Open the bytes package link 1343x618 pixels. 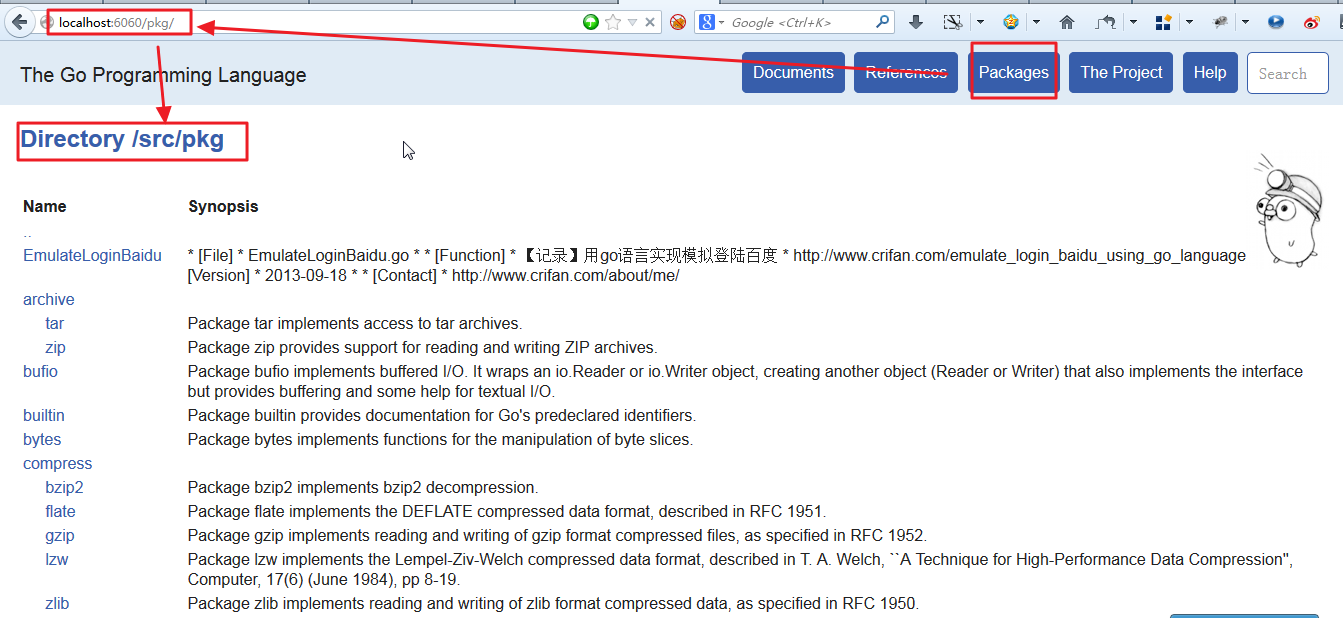(42, 439)
